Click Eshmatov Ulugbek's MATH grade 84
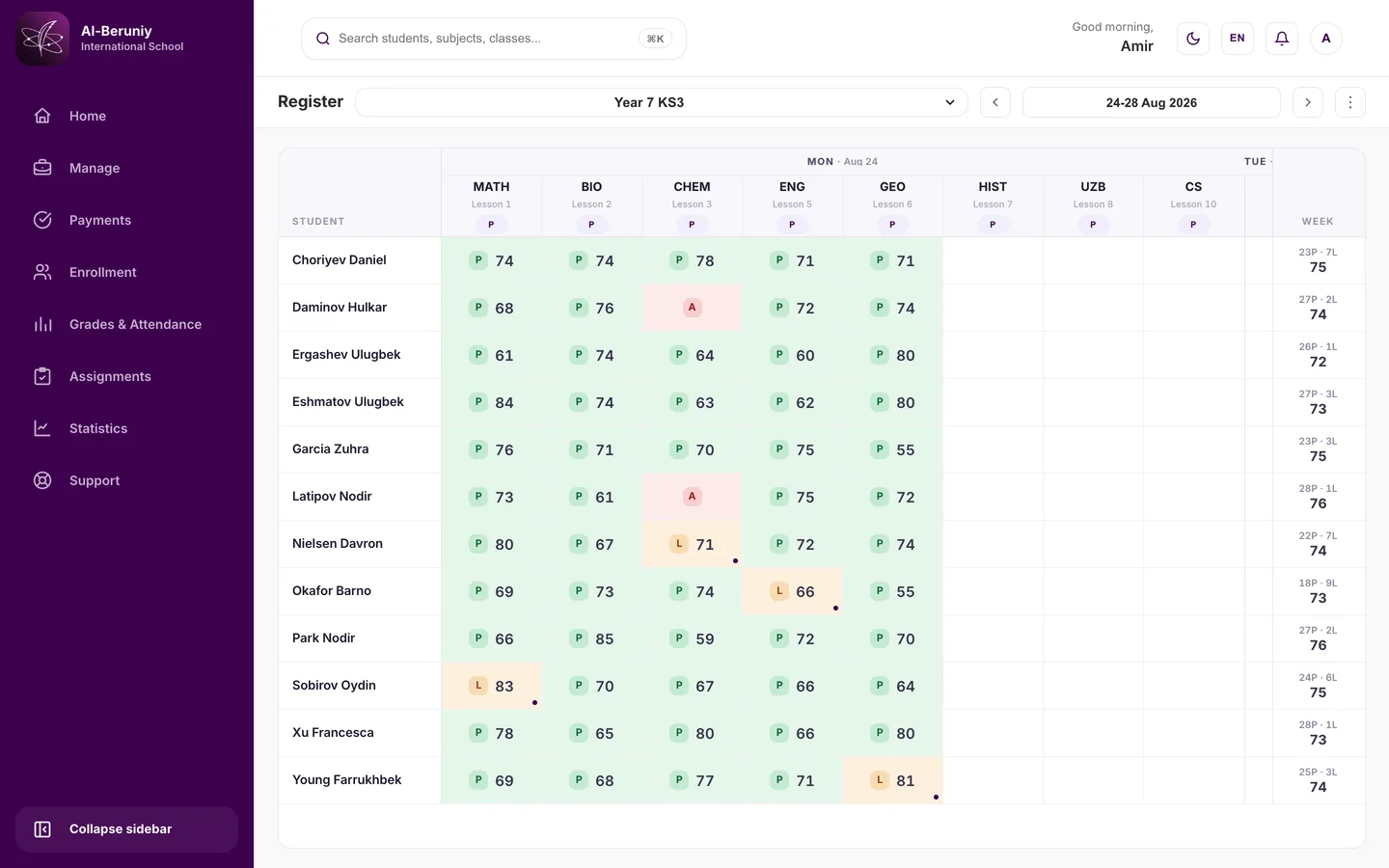Viewport: 1389px width, 868px height. (x=504, y=402)
